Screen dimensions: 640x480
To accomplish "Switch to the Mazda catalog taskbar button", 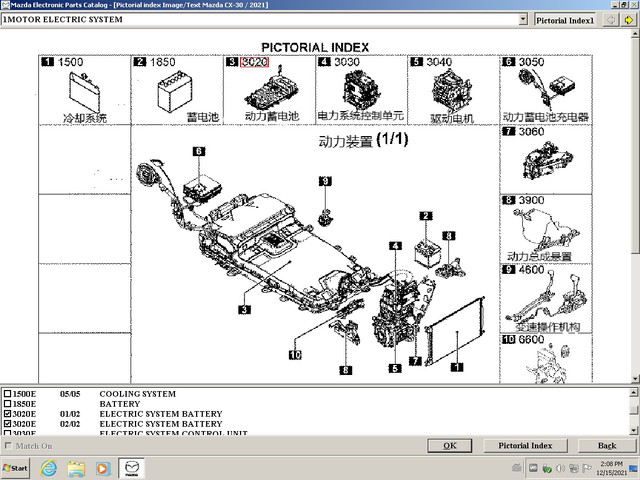I will 132,468.
